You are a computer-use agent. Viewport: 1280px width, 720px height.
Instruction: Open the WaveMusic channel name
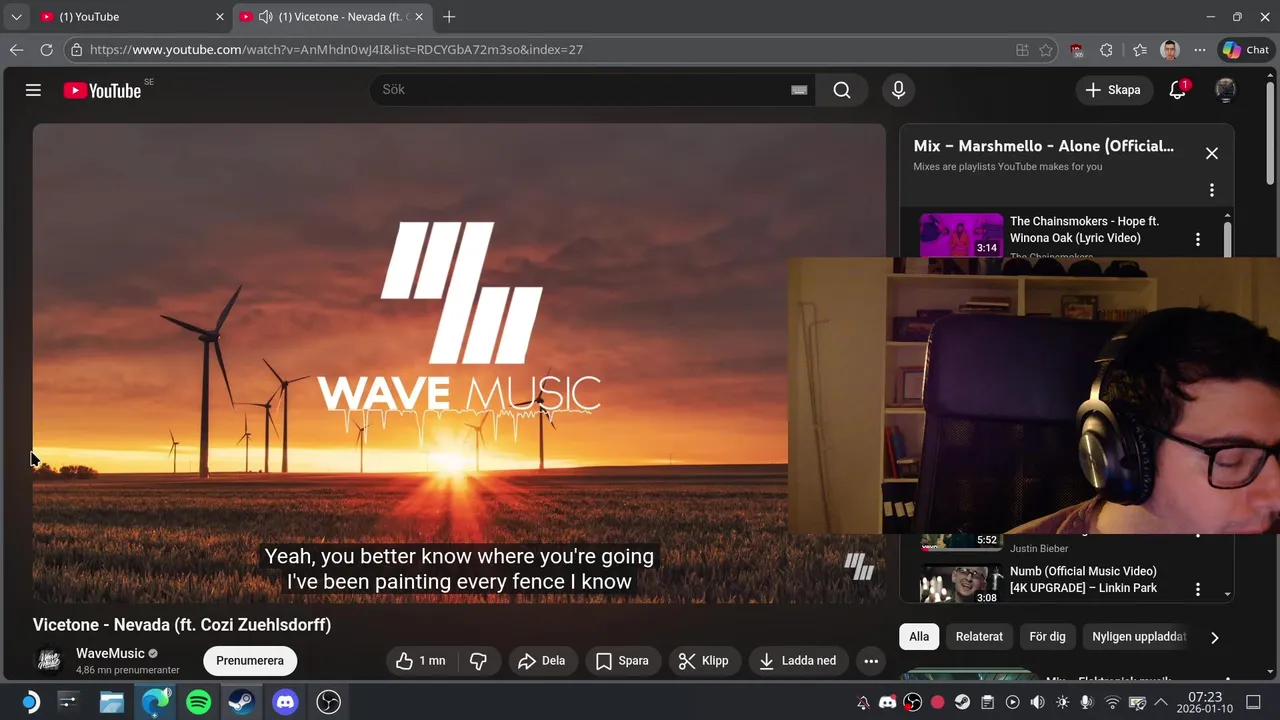coord(110,653)
